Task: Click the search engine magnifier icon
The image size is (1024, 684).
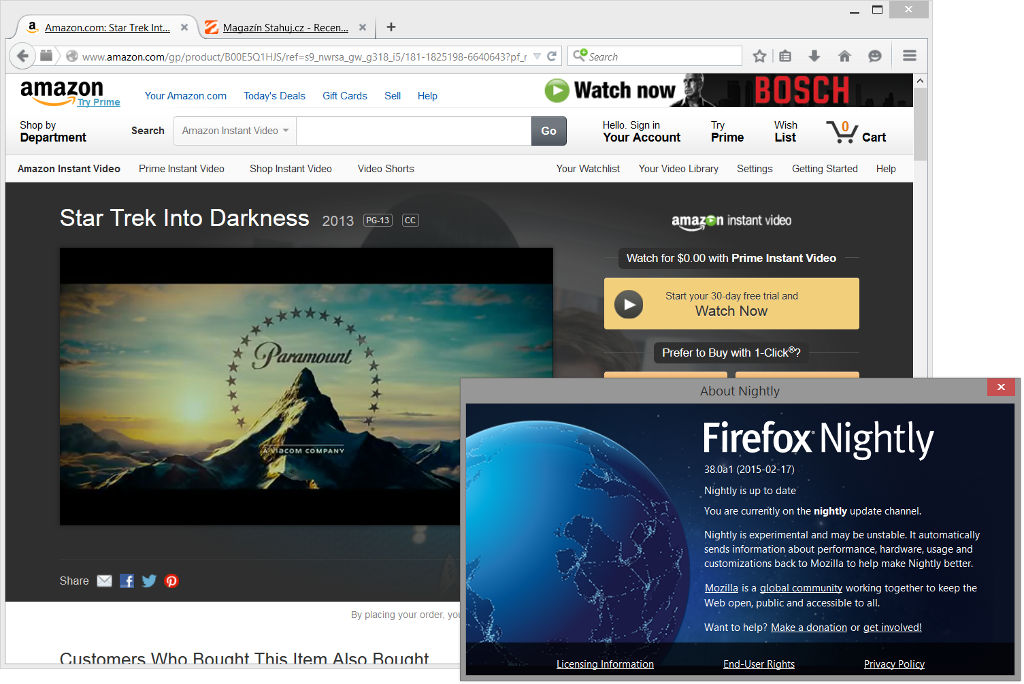Action: [x=579, y=56]
